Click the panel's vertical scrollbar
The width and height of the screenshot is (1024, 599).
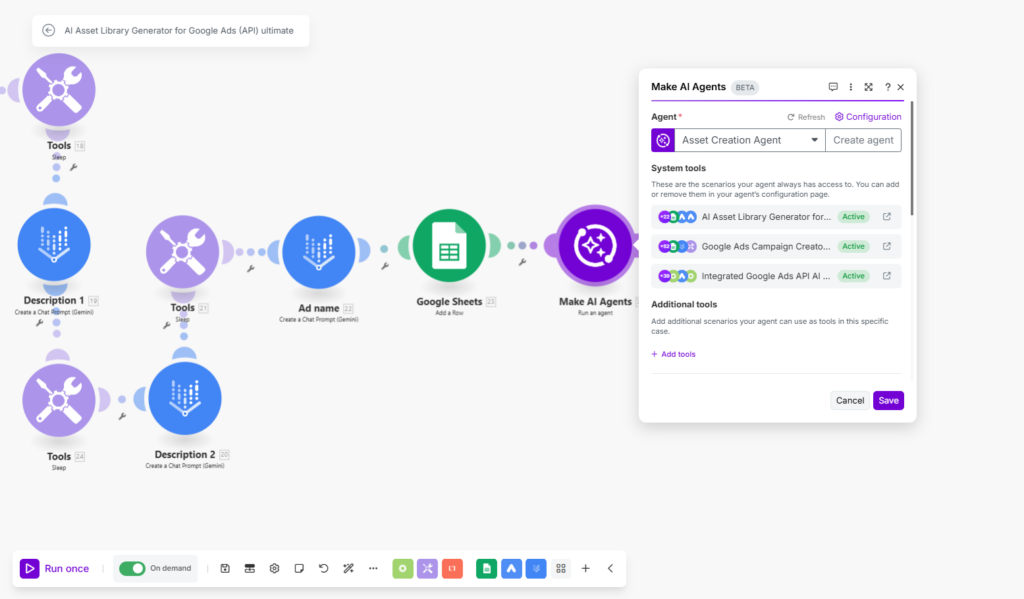(912, 158)
